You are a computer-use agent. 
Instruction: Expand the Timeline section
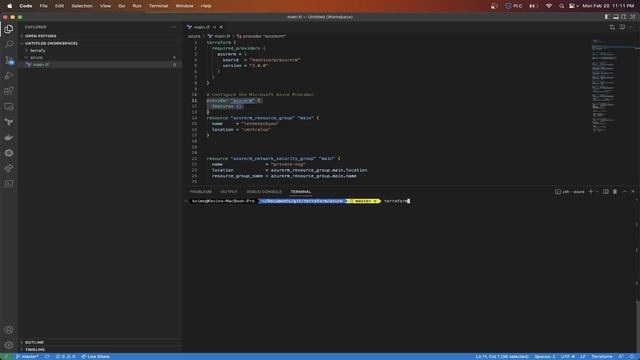tap(35, 350)
